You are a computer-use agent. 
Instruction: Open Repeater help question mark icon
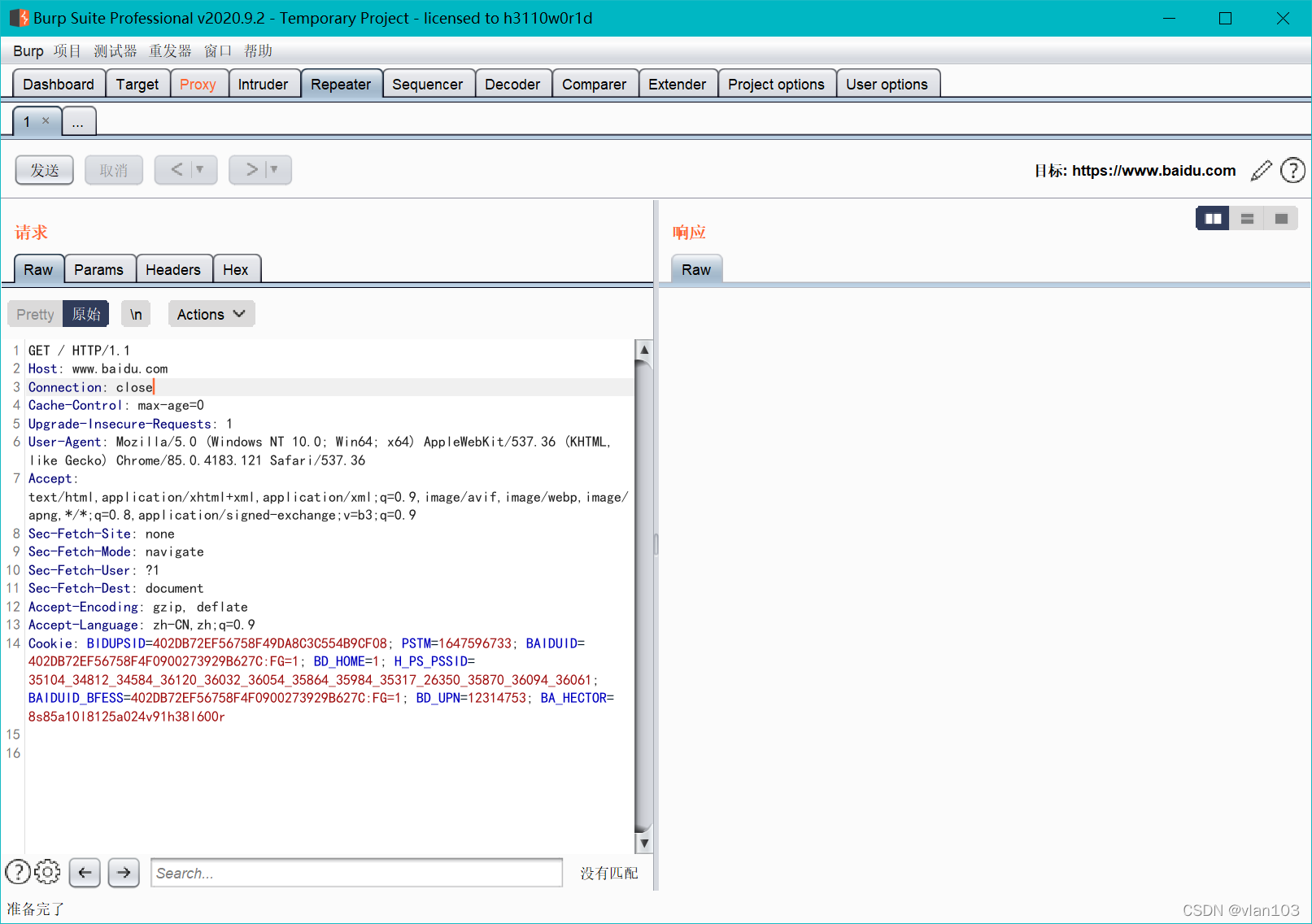1292,170
